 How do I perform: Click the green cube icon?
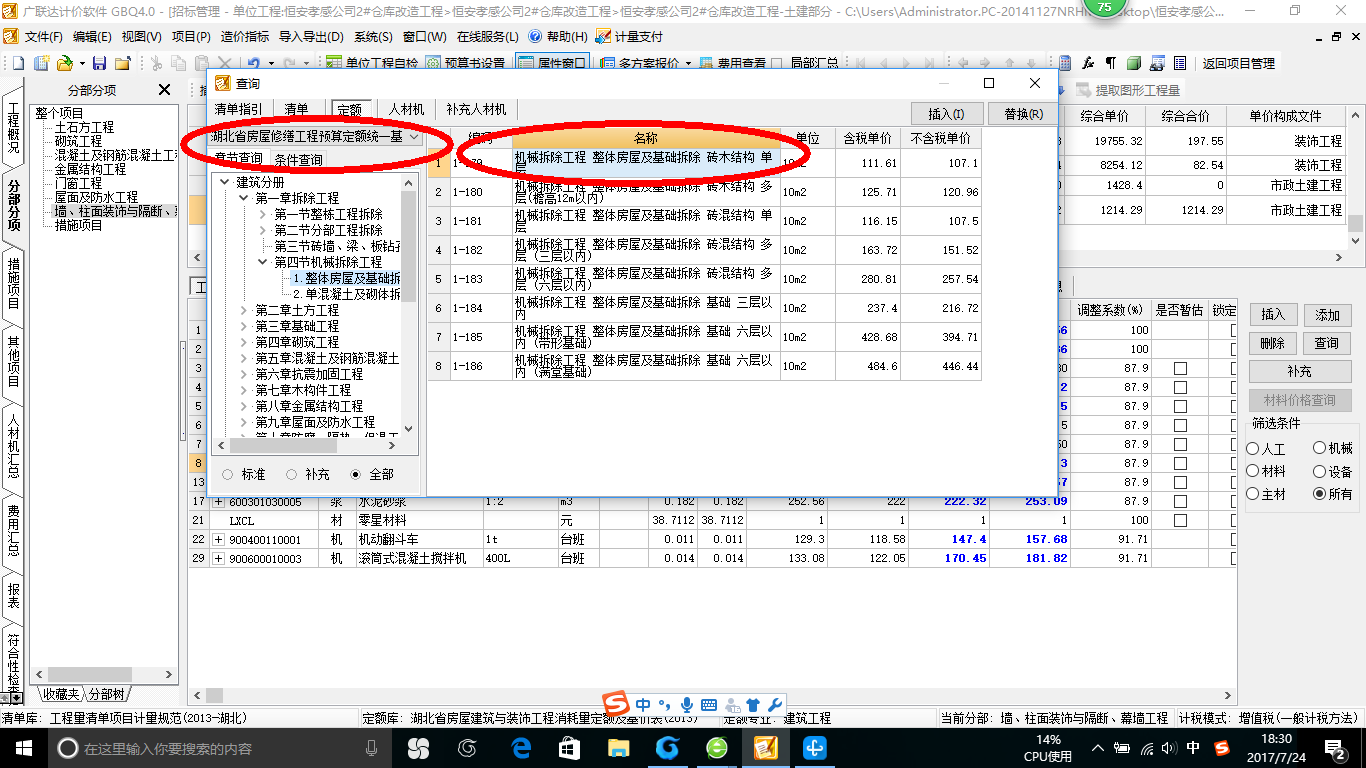(x=1134, y=63)
